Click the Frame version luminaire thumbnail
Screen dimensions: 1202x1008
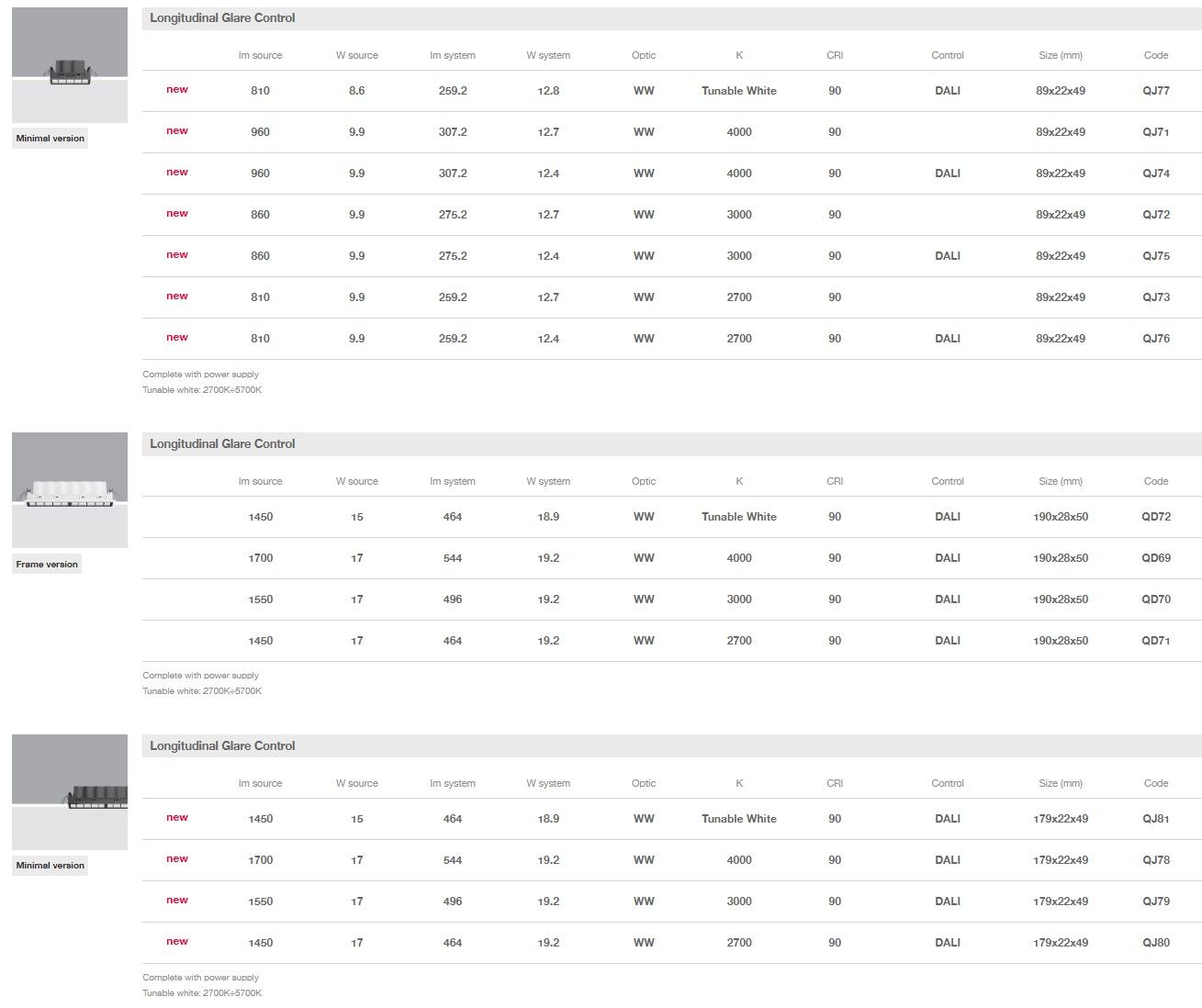pyautogui.click(x=70, y=490)
